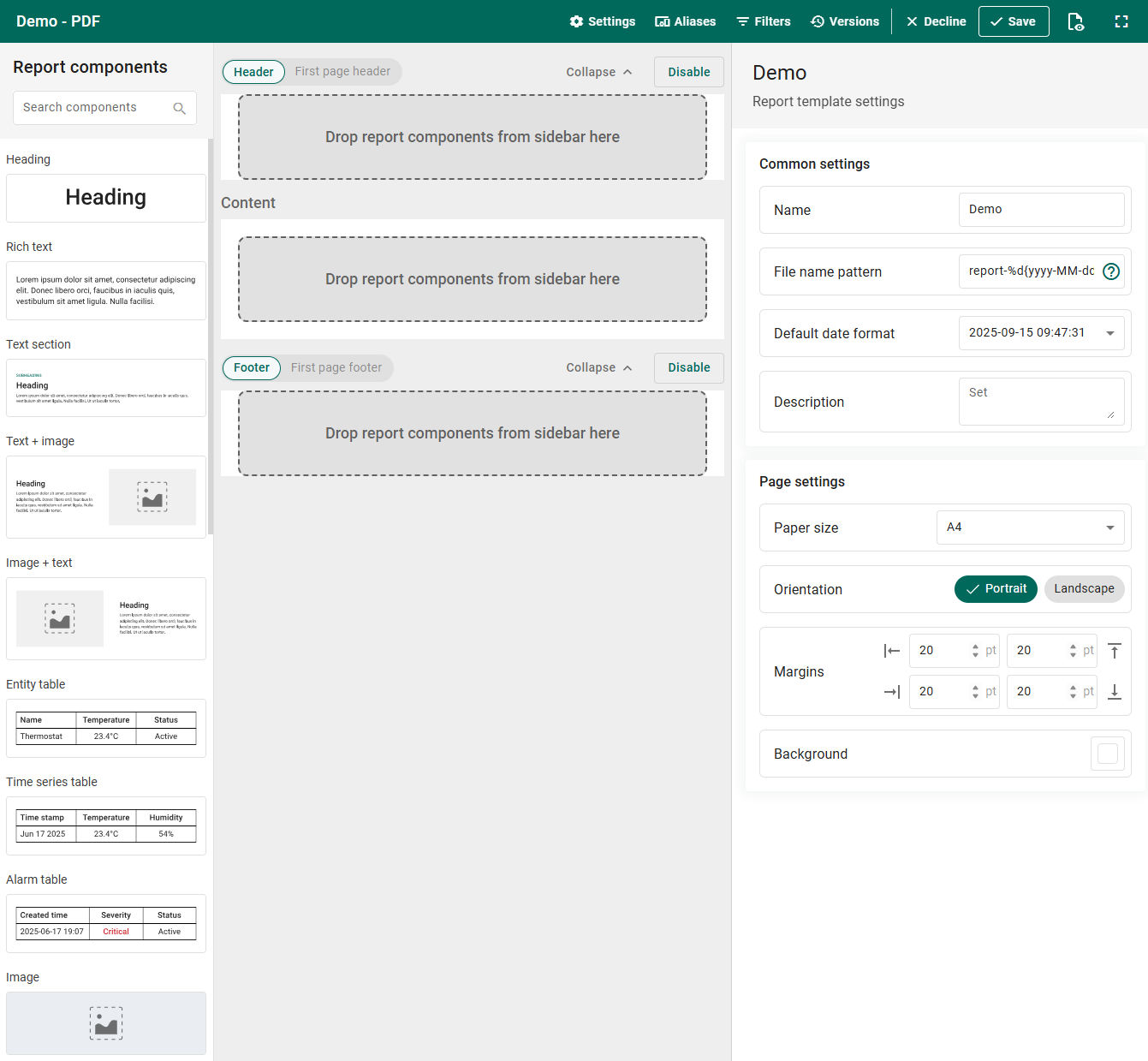Image resolution: width=1148 pixels, height=1061 pixels.
Task: Enter fullscreen mode using expand icon
Action: (1121, 21)
